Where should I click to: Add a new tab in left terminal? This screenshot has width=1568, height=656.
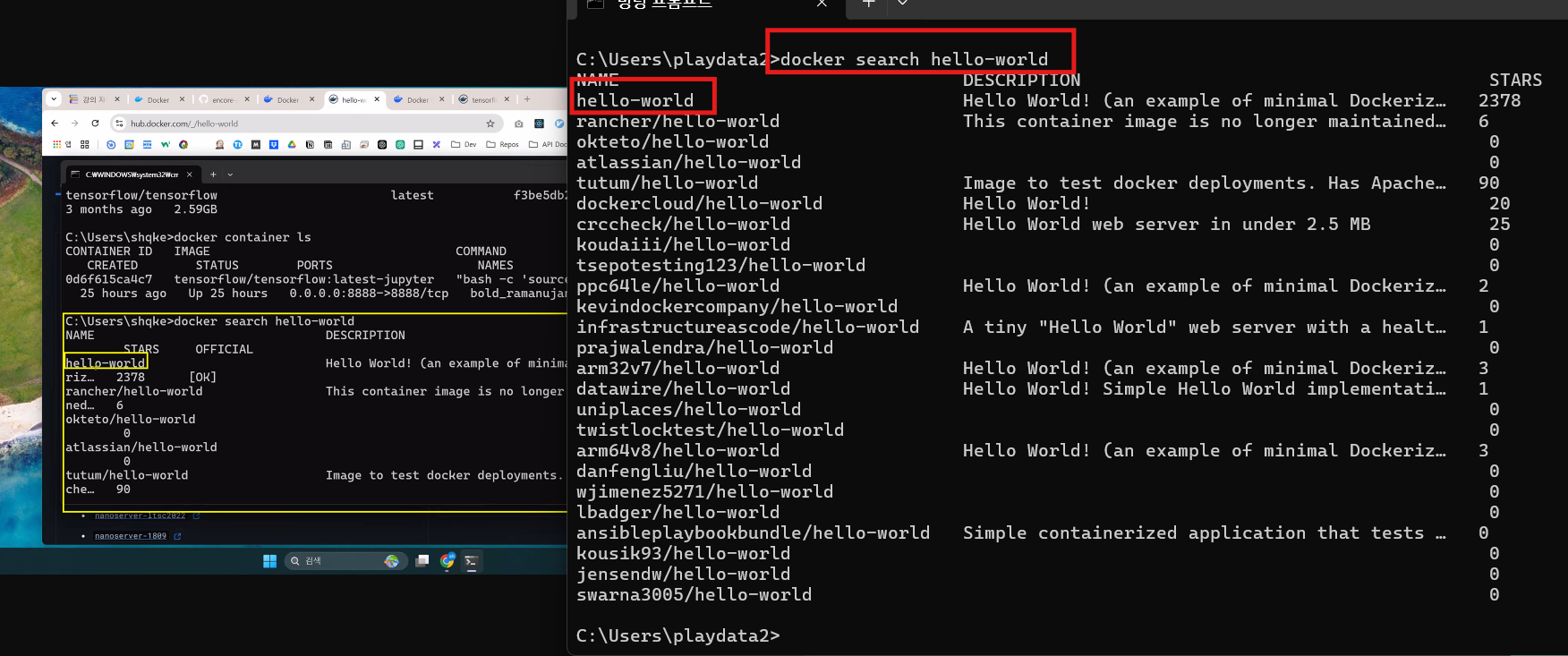tap(213, 175)
